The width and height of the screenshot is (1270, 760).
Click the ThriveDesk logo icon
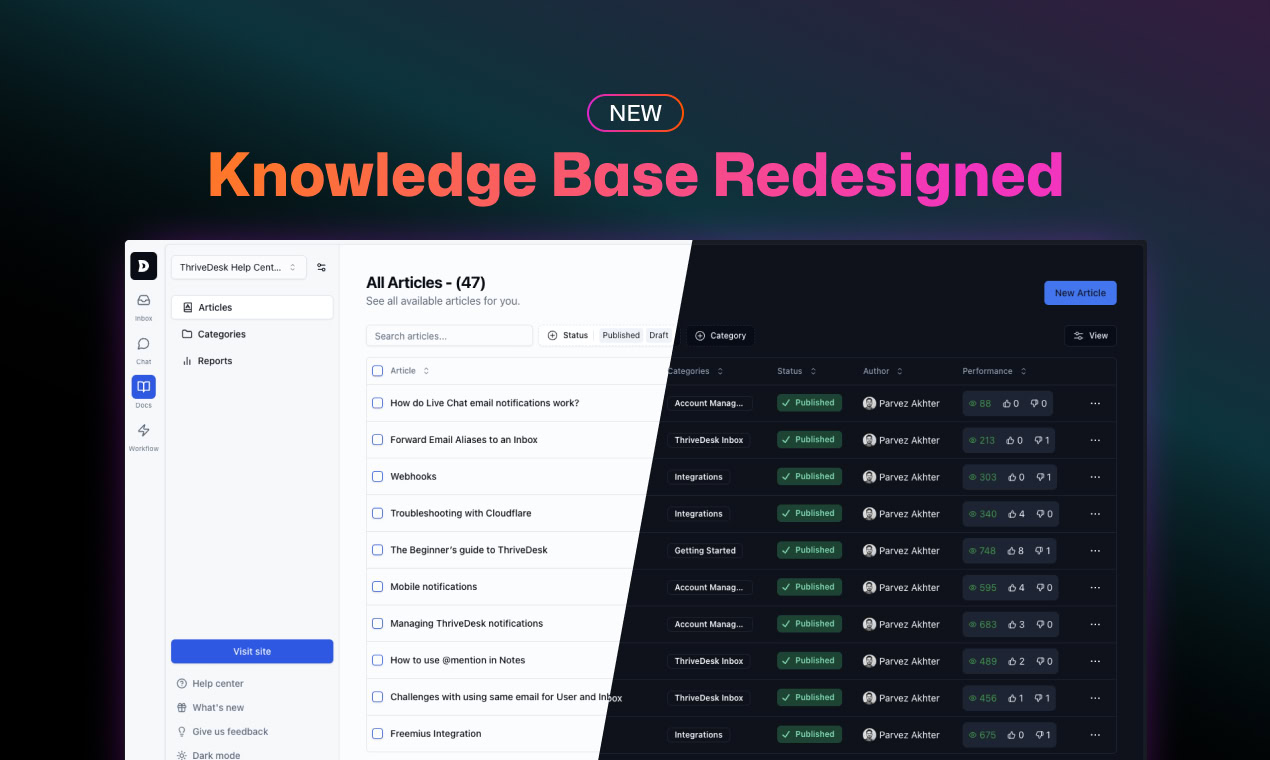click(x=144, y=266)
